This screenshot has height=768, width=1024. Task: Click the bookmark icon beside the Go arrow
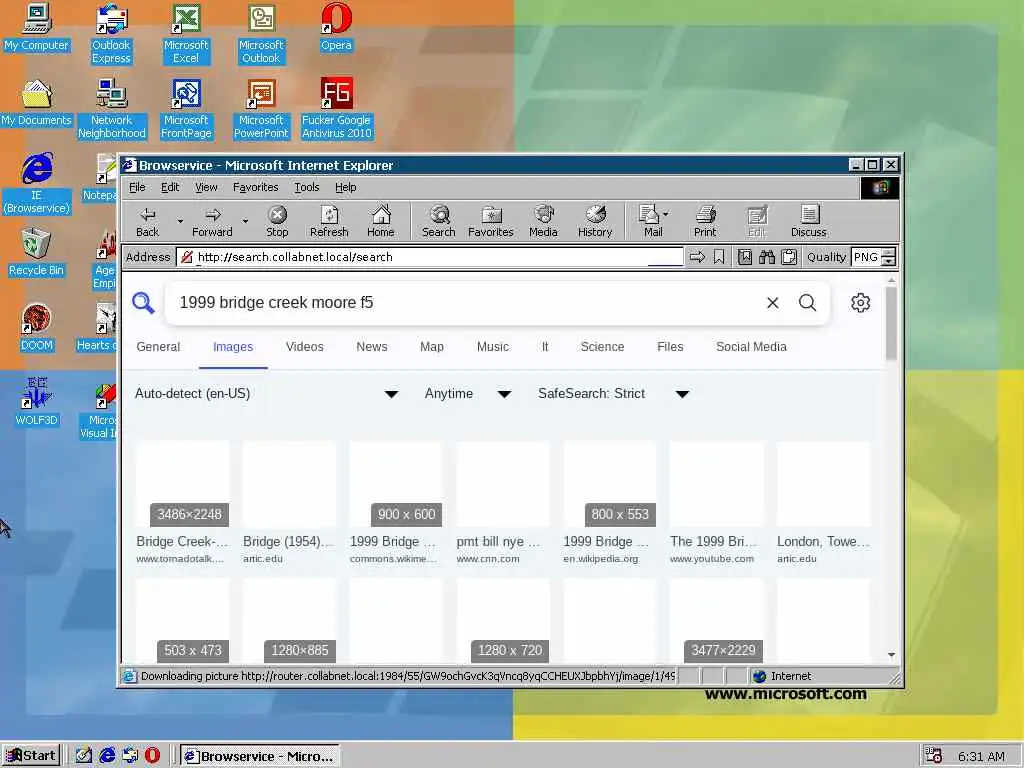pyautogui.click(x=719, y=257)
